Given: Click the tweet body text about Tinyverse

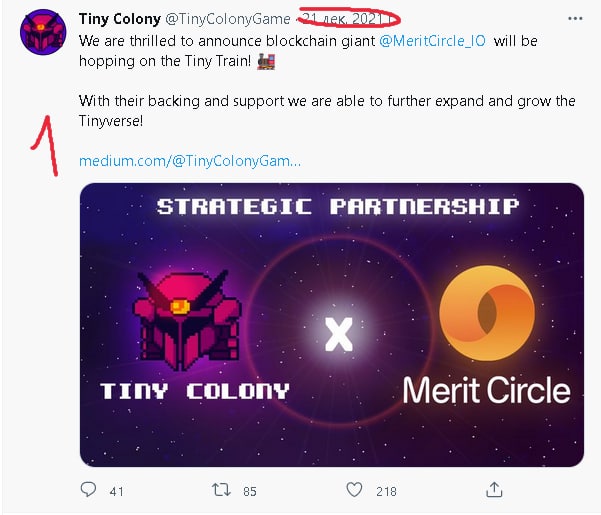Looking at the screenshot, I should point(327,111).
